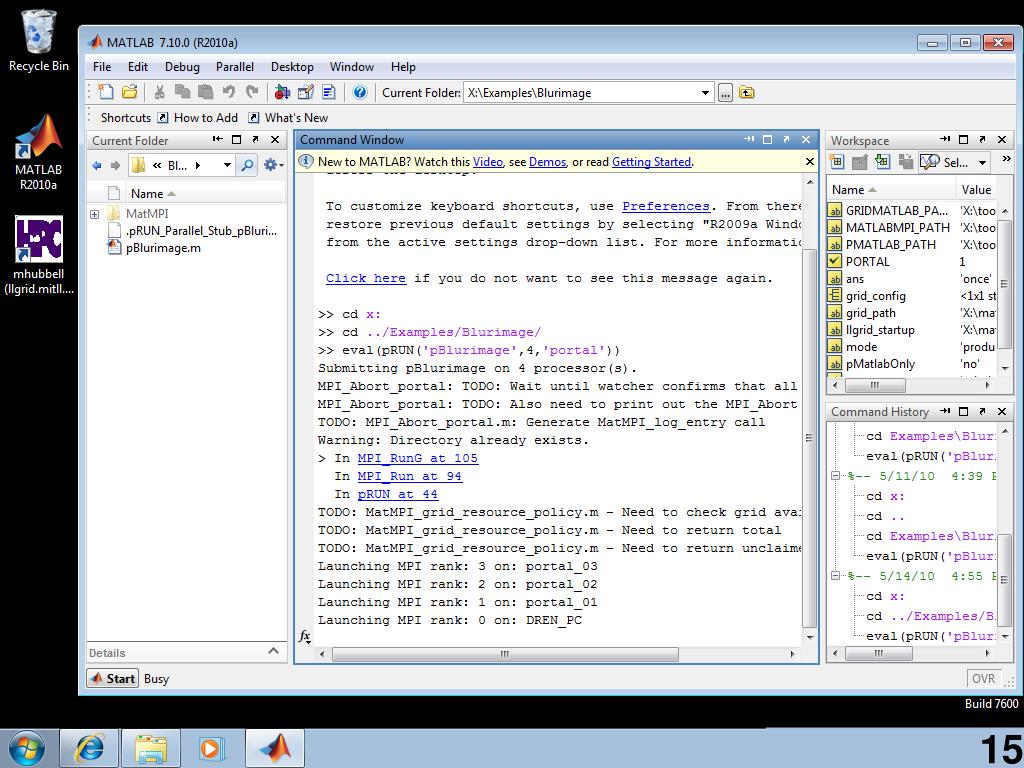Create a new script with New file icon
The height and width of the screenshot is (768, 1024).
click(105, 92)
